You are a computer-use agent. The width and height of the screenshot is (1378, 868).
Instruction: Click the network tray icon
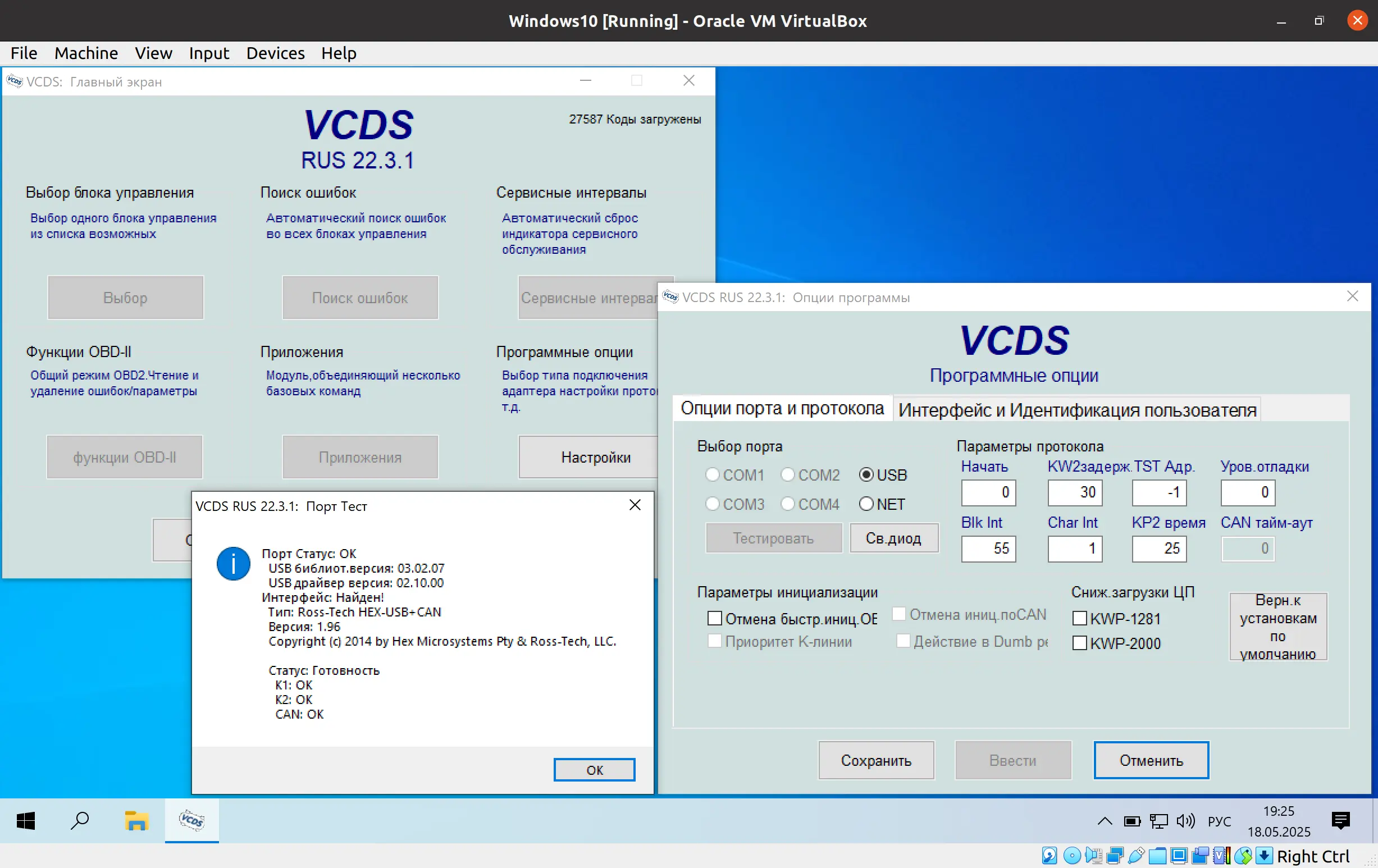[x=1159, y=821]
